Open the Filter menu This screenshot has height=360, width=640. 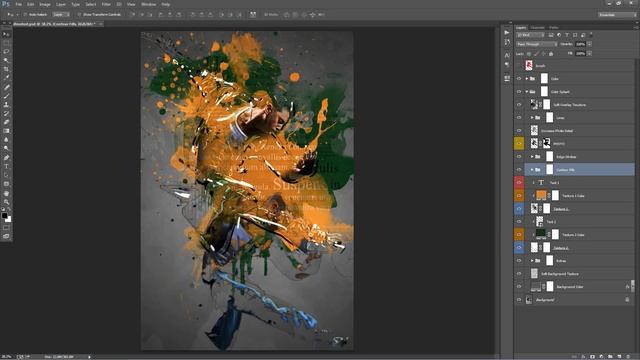(x=106, y=4)
